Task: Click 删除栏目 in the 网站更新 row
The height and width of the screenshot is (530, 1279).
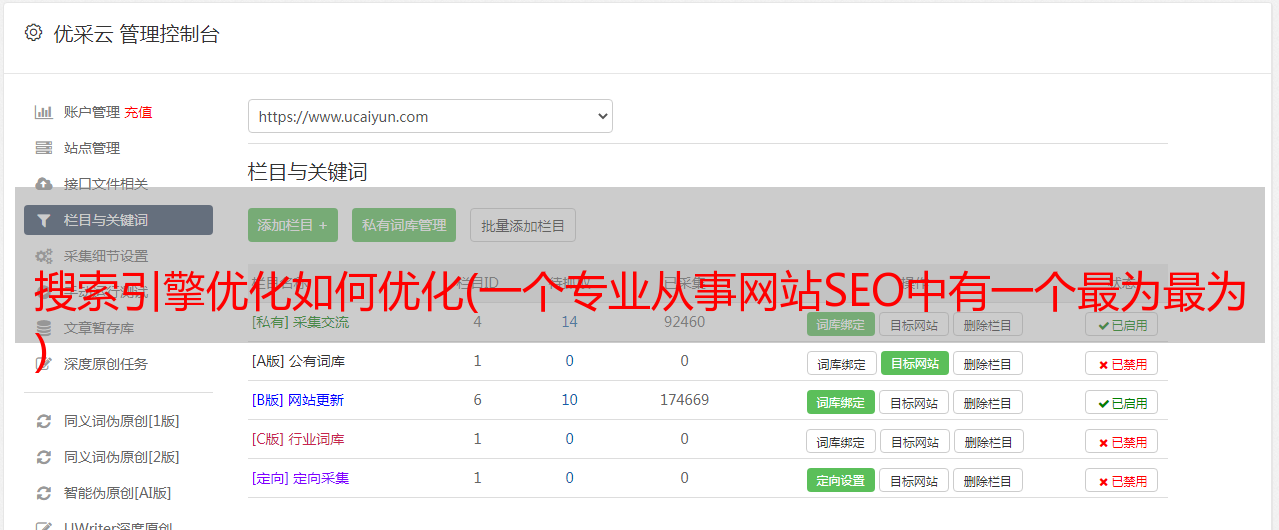Action: pyautogui.click(x=988, y=402)
